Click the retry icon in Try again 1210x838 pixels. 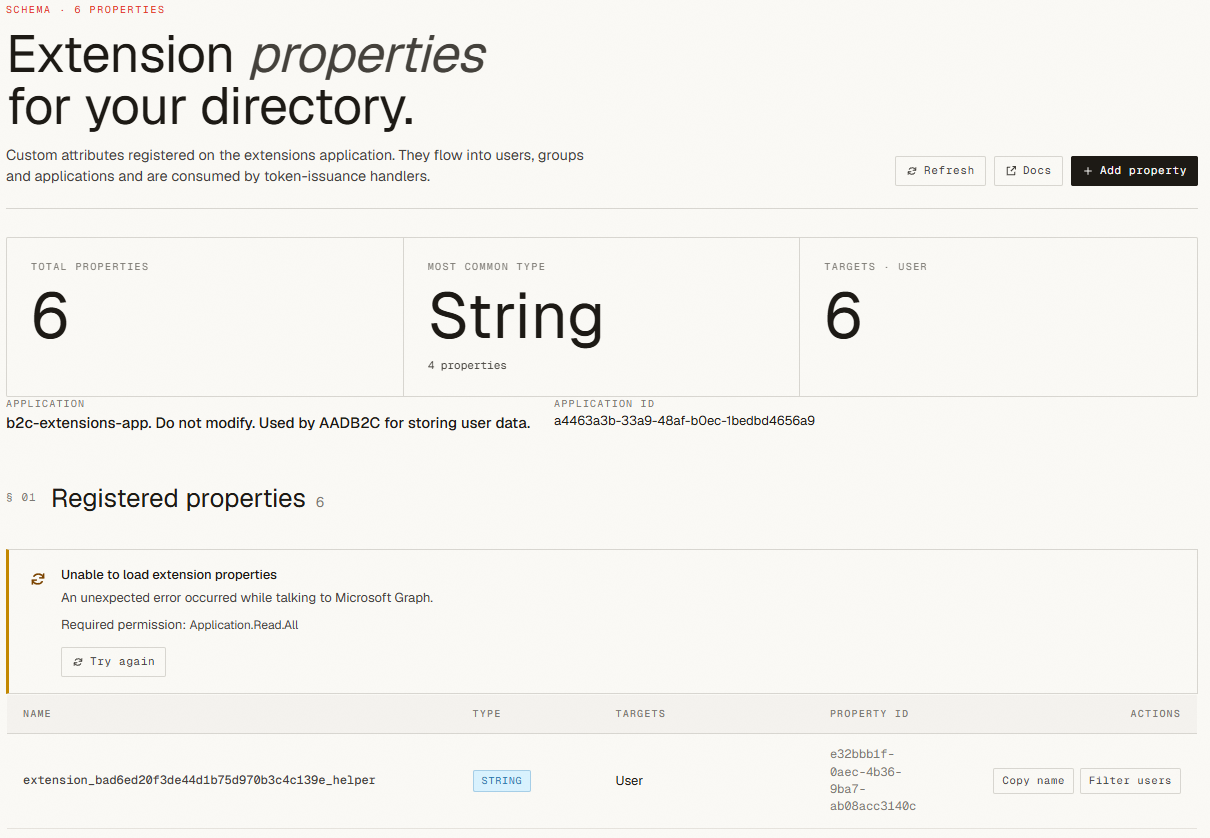tap(78, 662)
